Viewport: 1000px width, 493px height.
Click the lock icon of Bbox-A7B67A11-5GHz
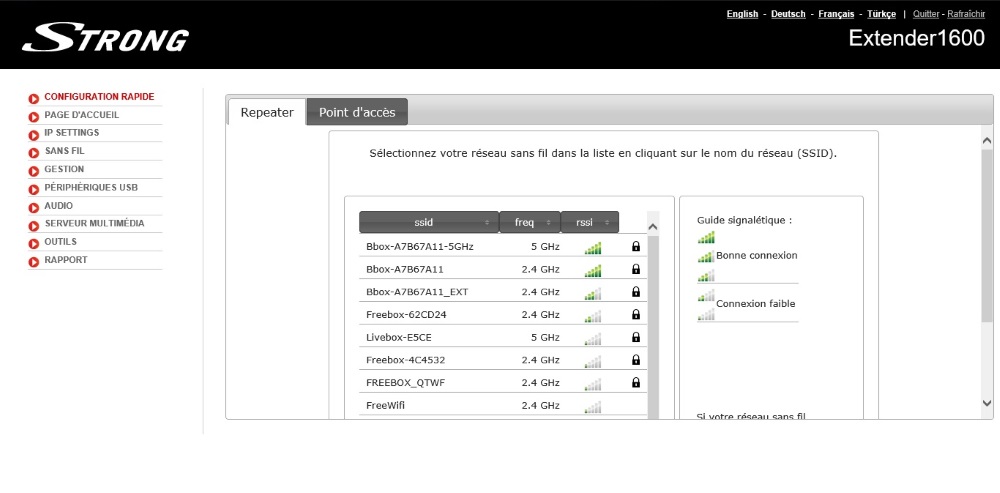point(635,246)
